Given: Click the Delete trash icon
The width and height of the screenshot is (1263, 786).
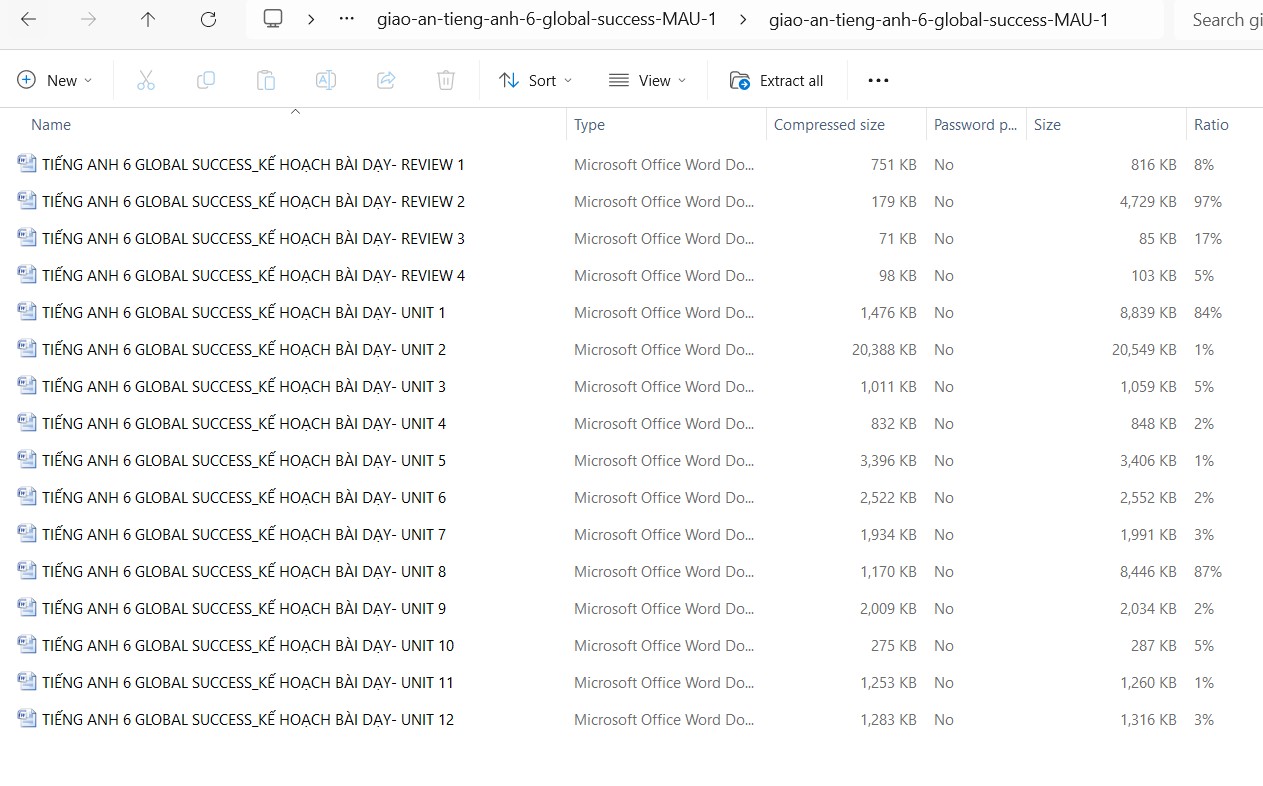Looking at the screenshot, I should 446,80.
